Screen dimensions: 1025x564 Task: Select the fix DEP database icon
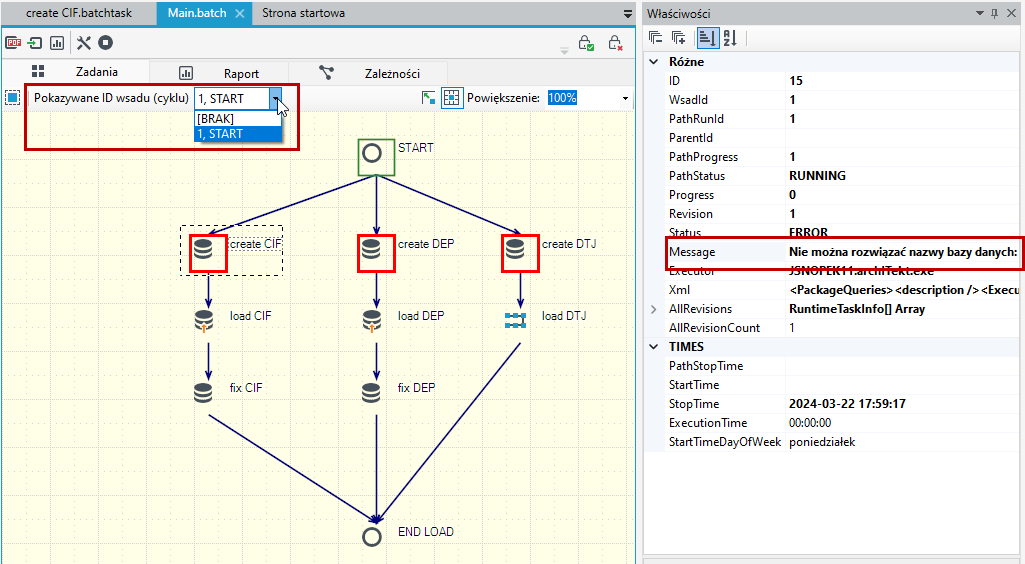tap(371, 393)
